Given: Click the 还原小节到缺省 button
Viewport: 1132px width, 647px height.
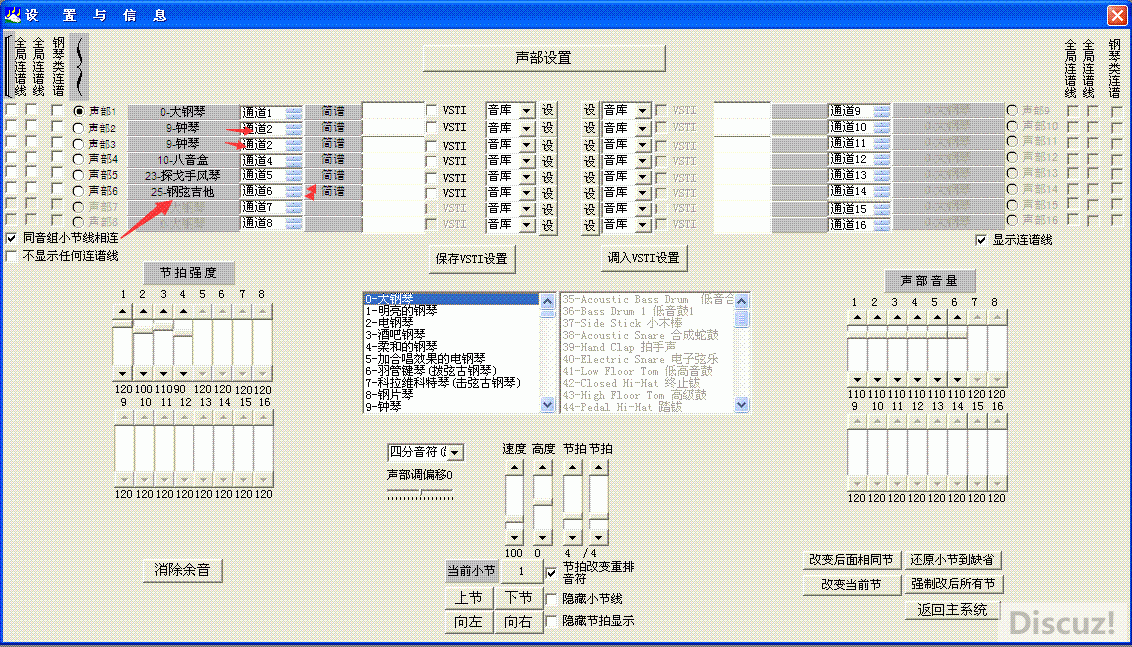Looking at the screenshot, I should coord(953,560).
